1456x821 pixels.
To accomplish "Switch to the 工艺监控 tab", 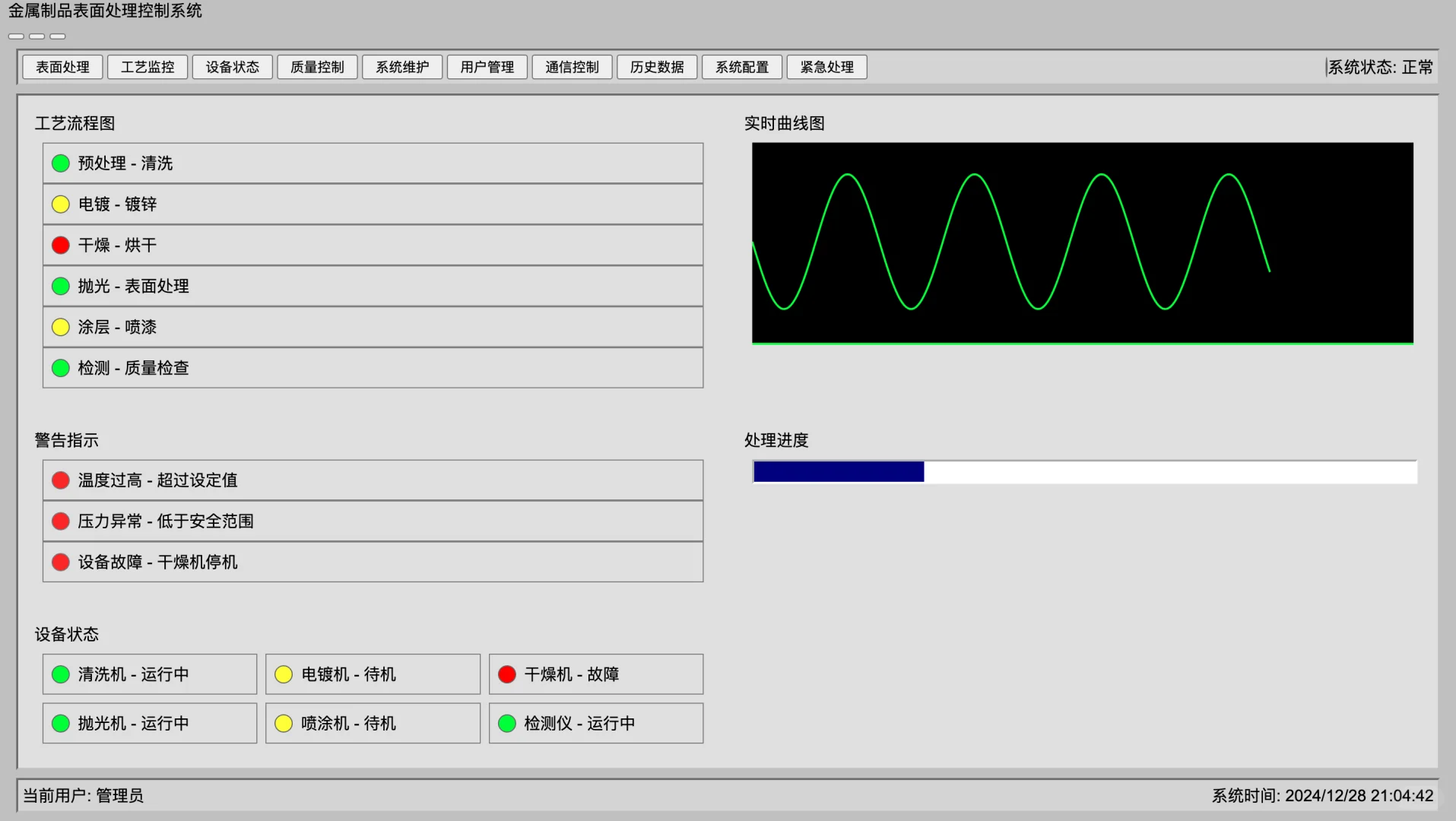I will tap(148, 67).
